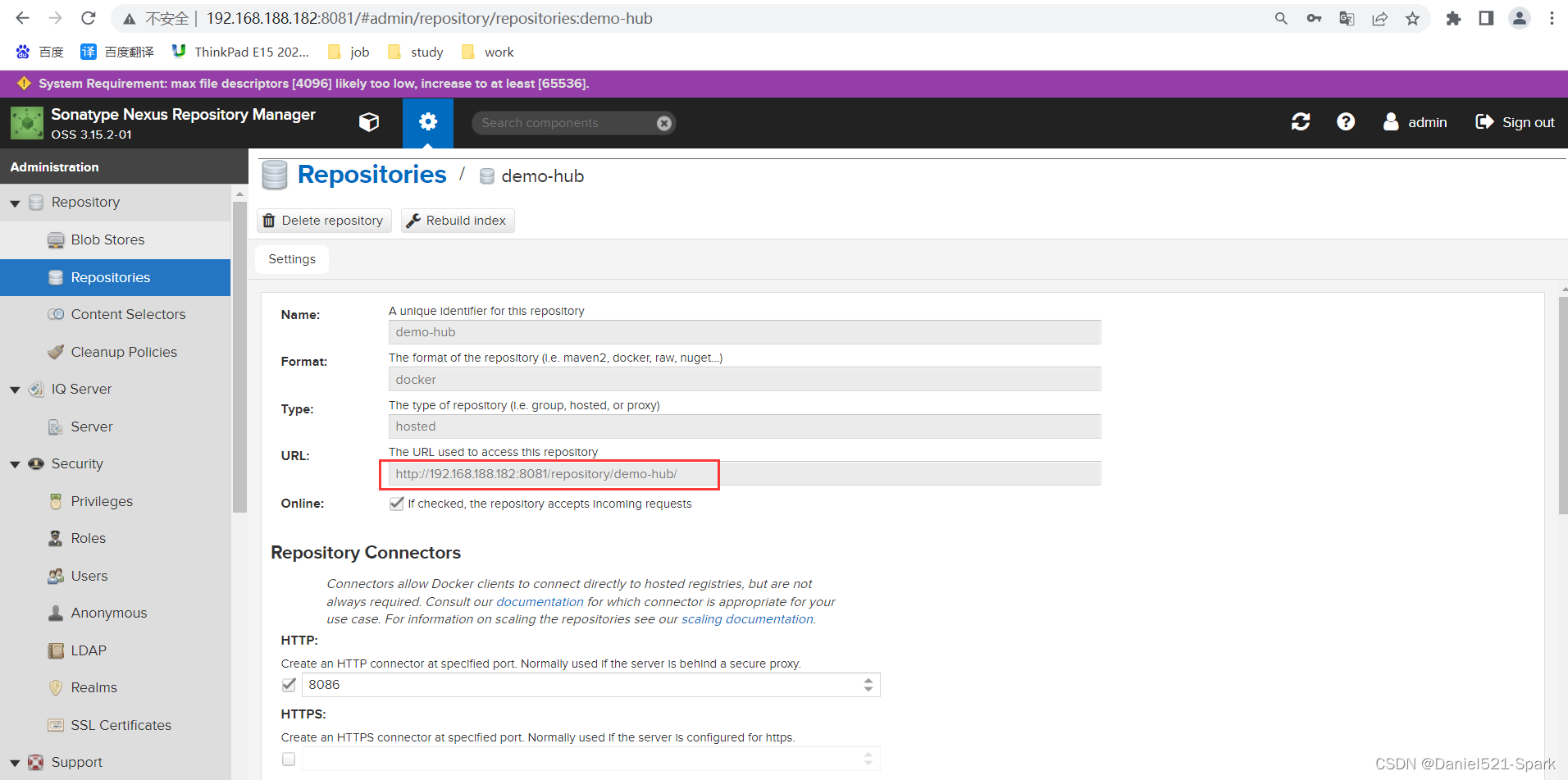The width and height of the screenshot is (1568, 780).
Task: Collapse the IQ Server section
Action: pyautogui.click(x=15, y=390)
